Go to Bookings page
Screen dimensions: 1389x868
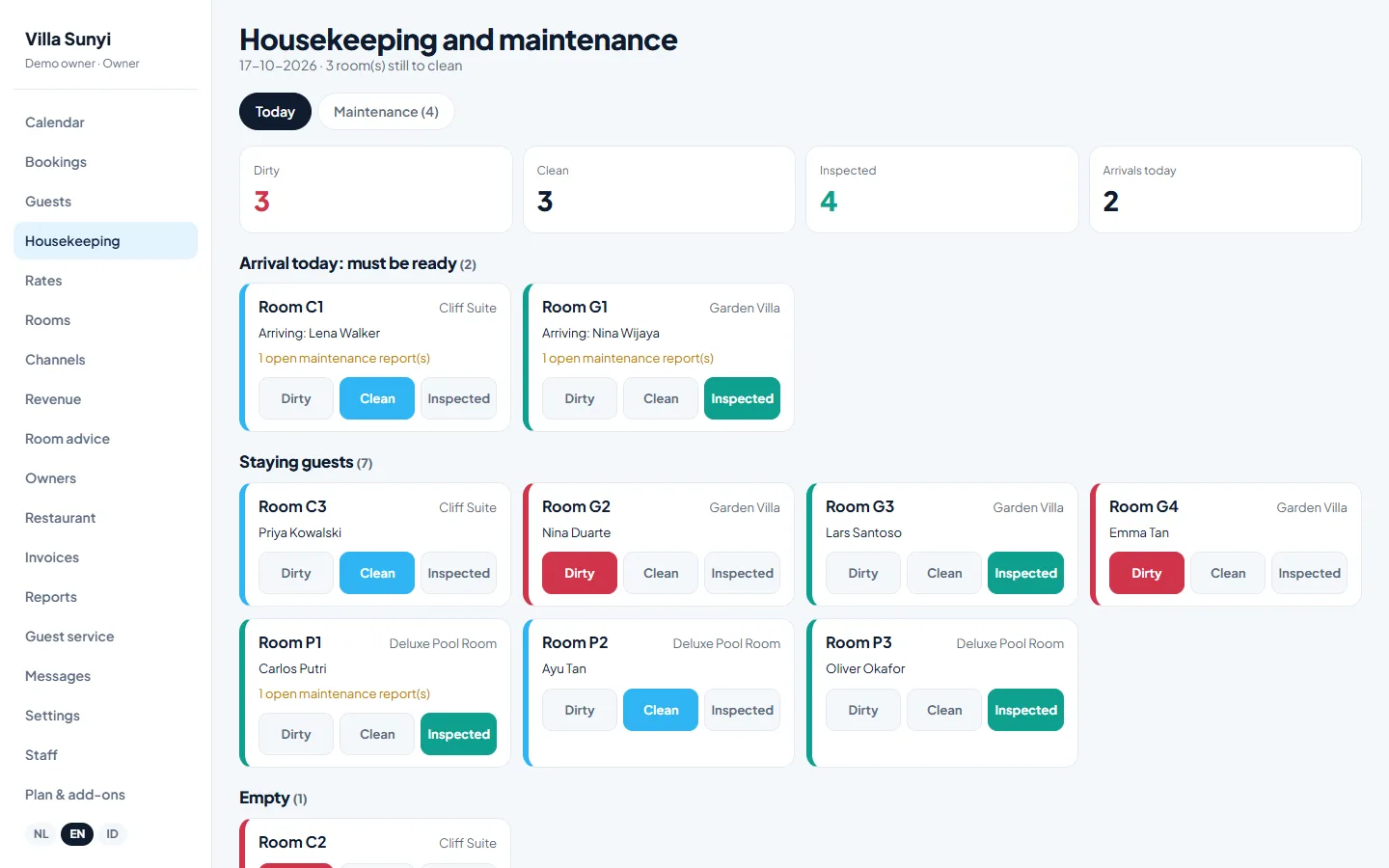(x=105, y=162)
